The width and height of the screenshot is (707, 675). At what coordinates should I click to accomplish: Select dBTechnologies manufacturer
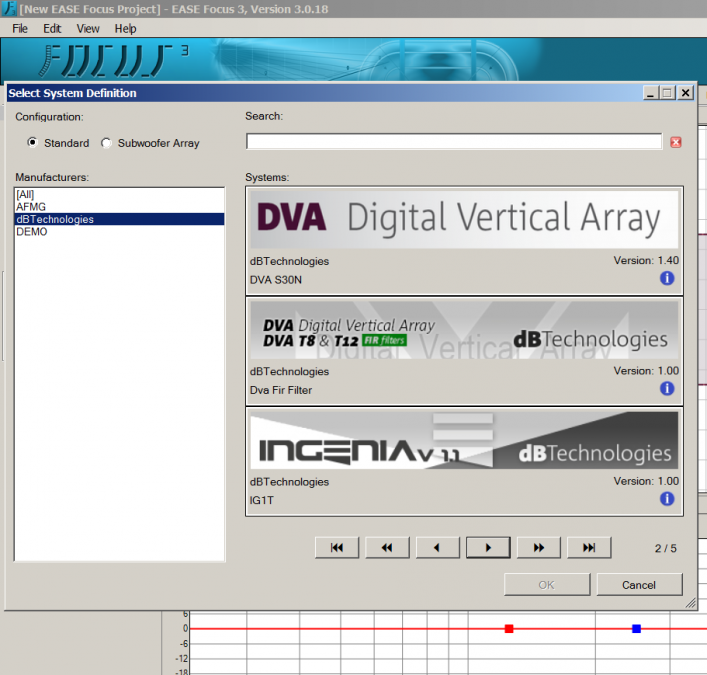[x=119, y=219]
